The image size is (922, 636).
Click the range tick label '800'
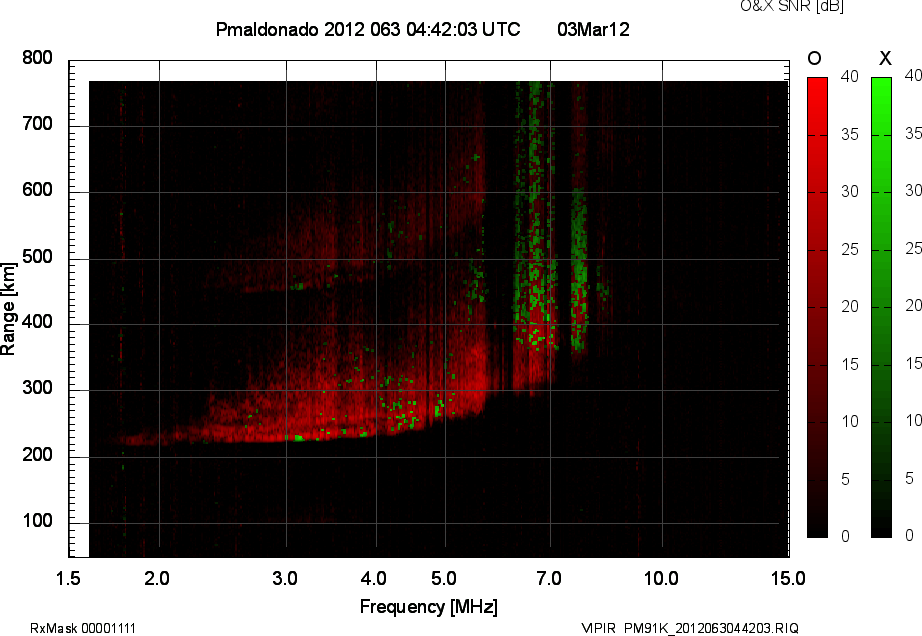(x=38, y=58)
